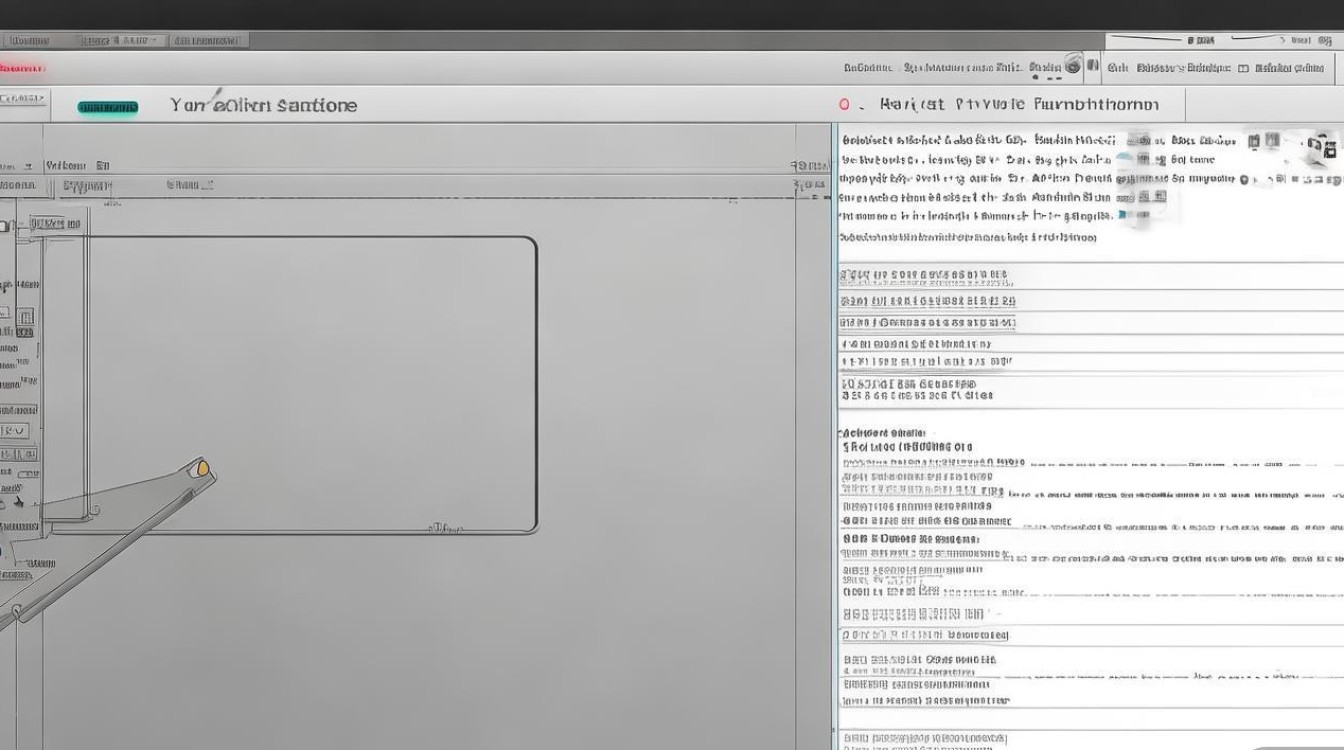Tick the small empty checkbox in the top-right toolbar
Screen dimensions: 1344x750
[x=1243, y=69]
